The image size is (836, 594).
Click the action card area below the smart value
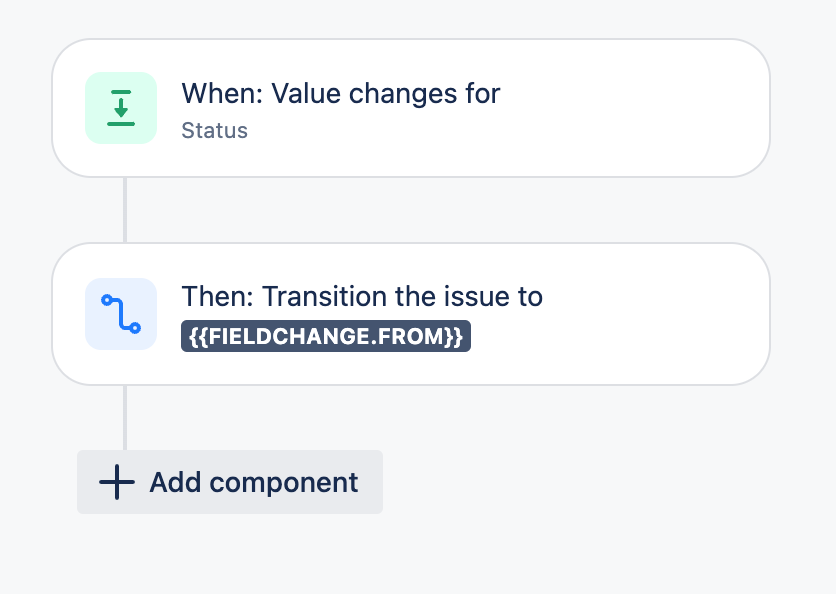(325, 367)
